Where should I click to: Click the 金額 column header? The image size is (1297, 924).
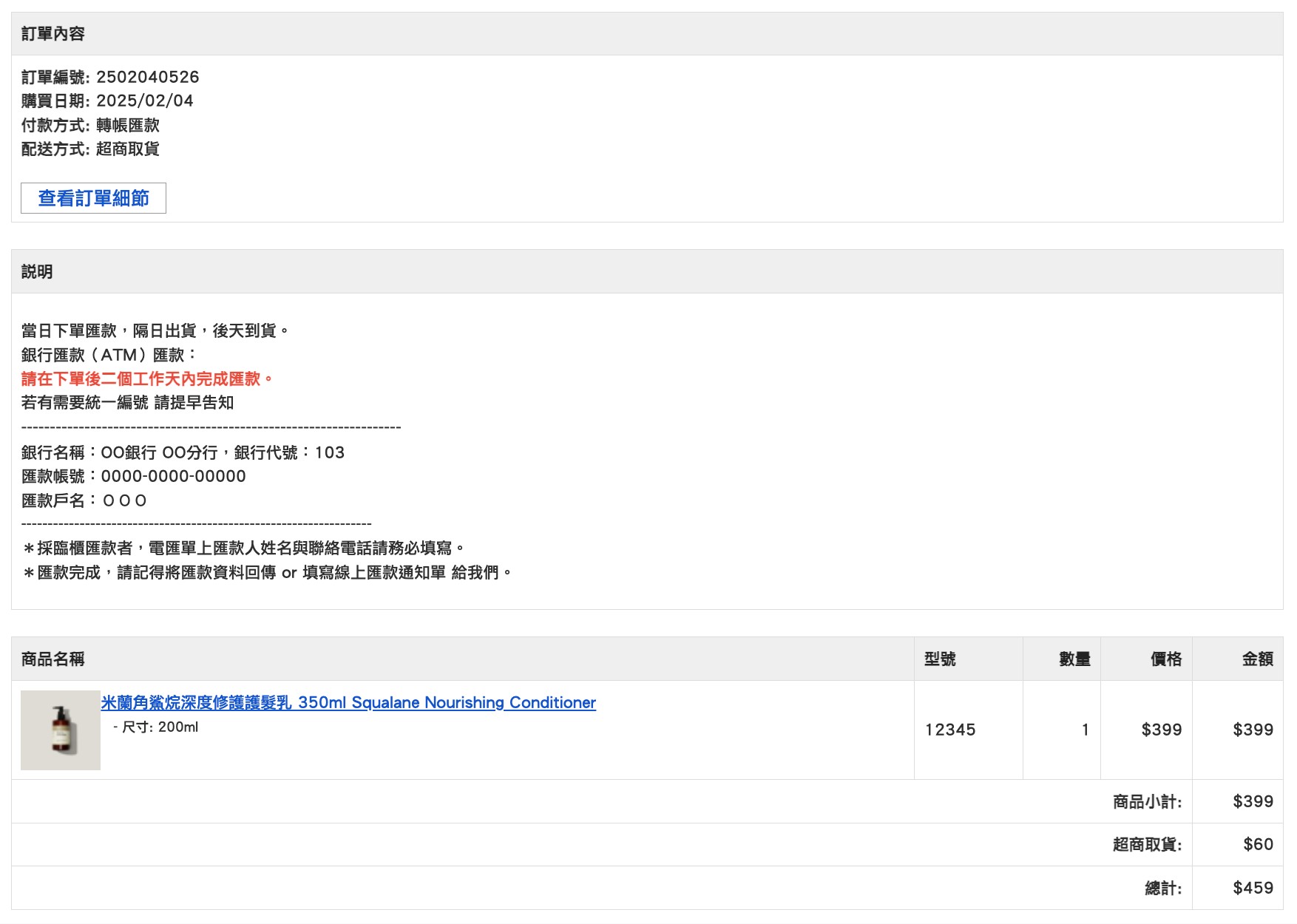pyautogui.click(x=1257, y=659)
